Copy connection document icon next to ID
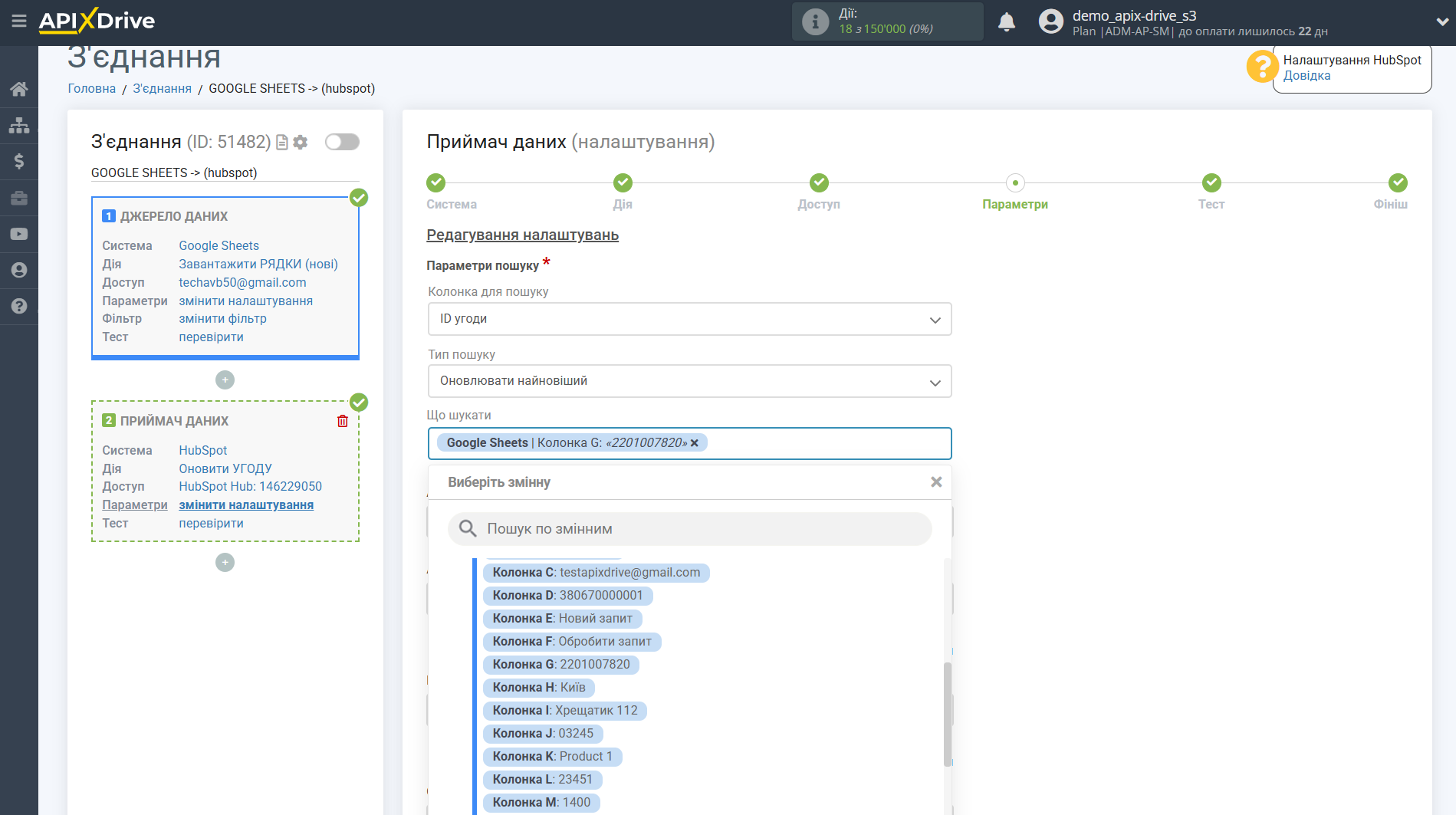 tap(282, 143)
